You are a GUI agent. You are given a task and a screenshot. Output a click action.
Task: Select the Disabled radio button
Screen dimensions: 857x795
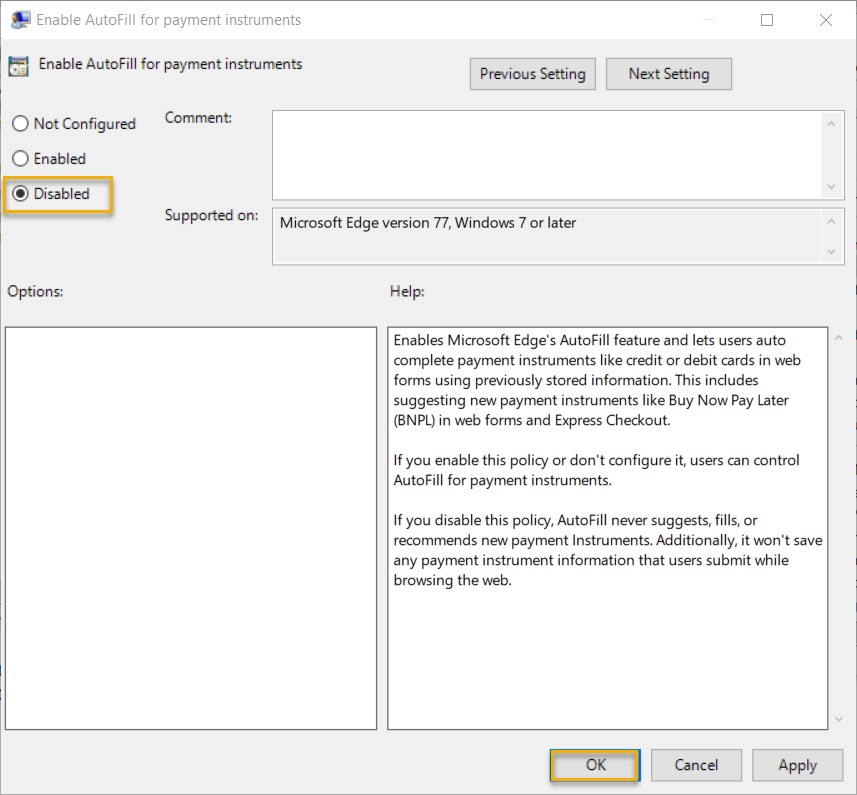pyautogui.click(x=18, y=193)
